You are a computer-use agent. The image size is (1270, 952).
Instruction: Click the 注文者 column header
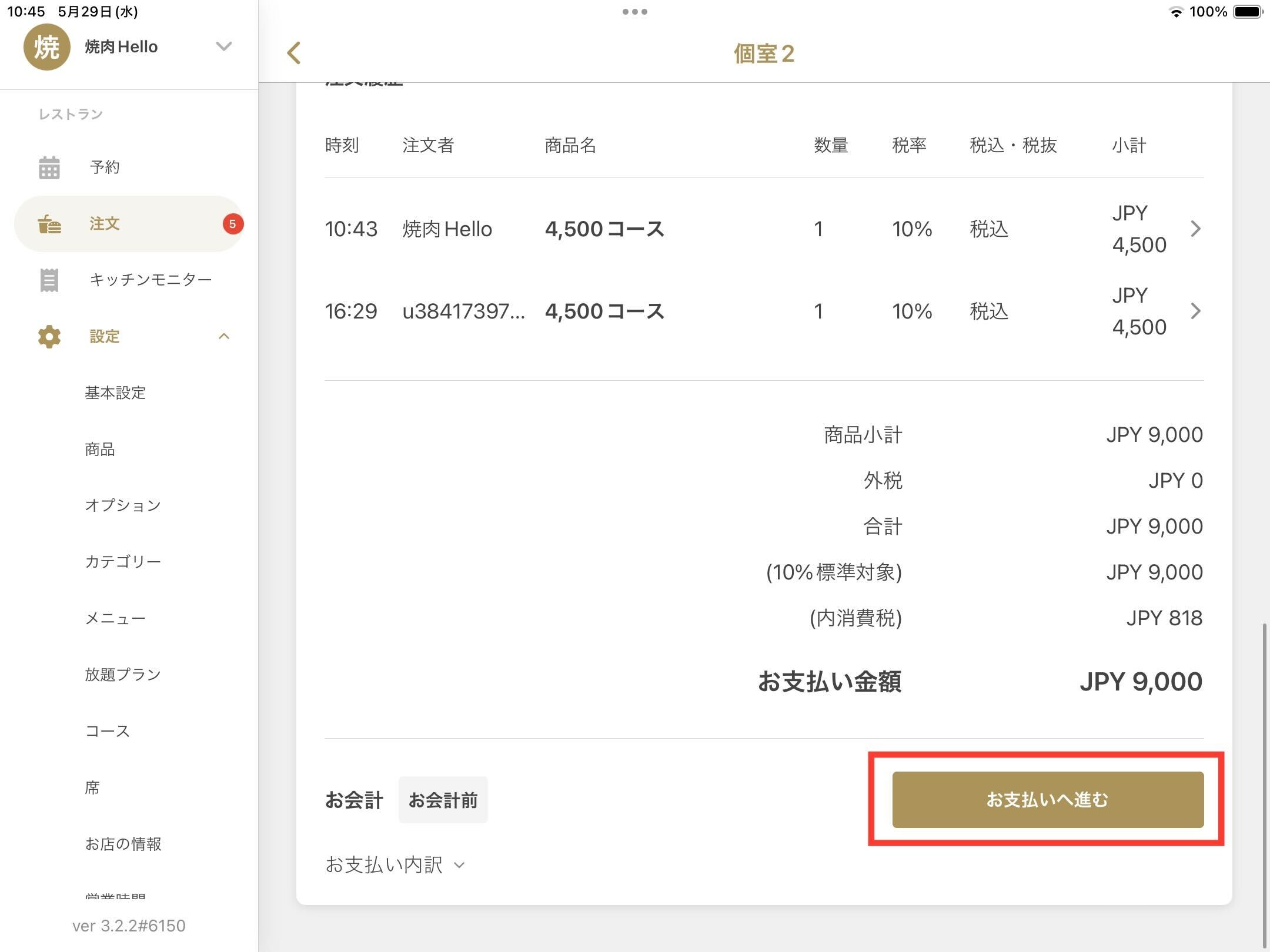pyautogui.click(x=428, y=145)
